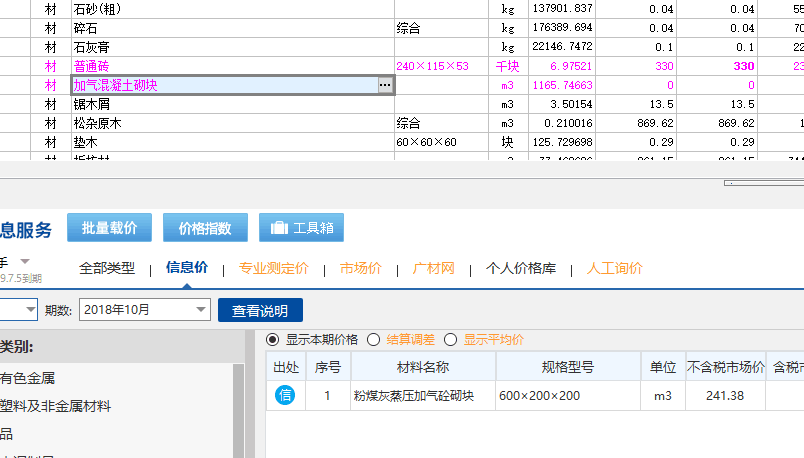
Task: Click the blue 信 source icon
Action: coord(285,395)
